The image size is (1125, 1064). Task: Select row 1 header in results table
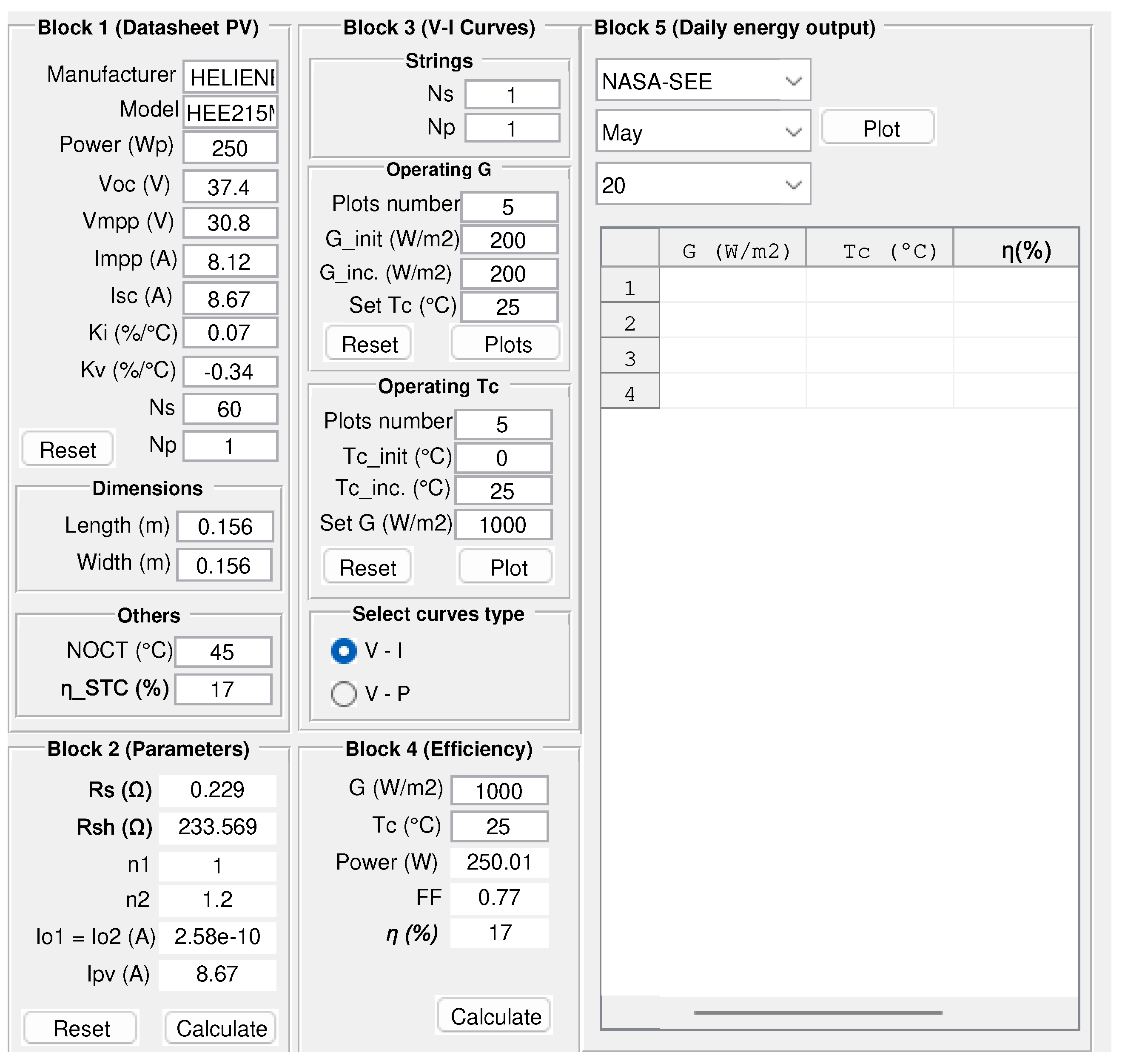630,288
